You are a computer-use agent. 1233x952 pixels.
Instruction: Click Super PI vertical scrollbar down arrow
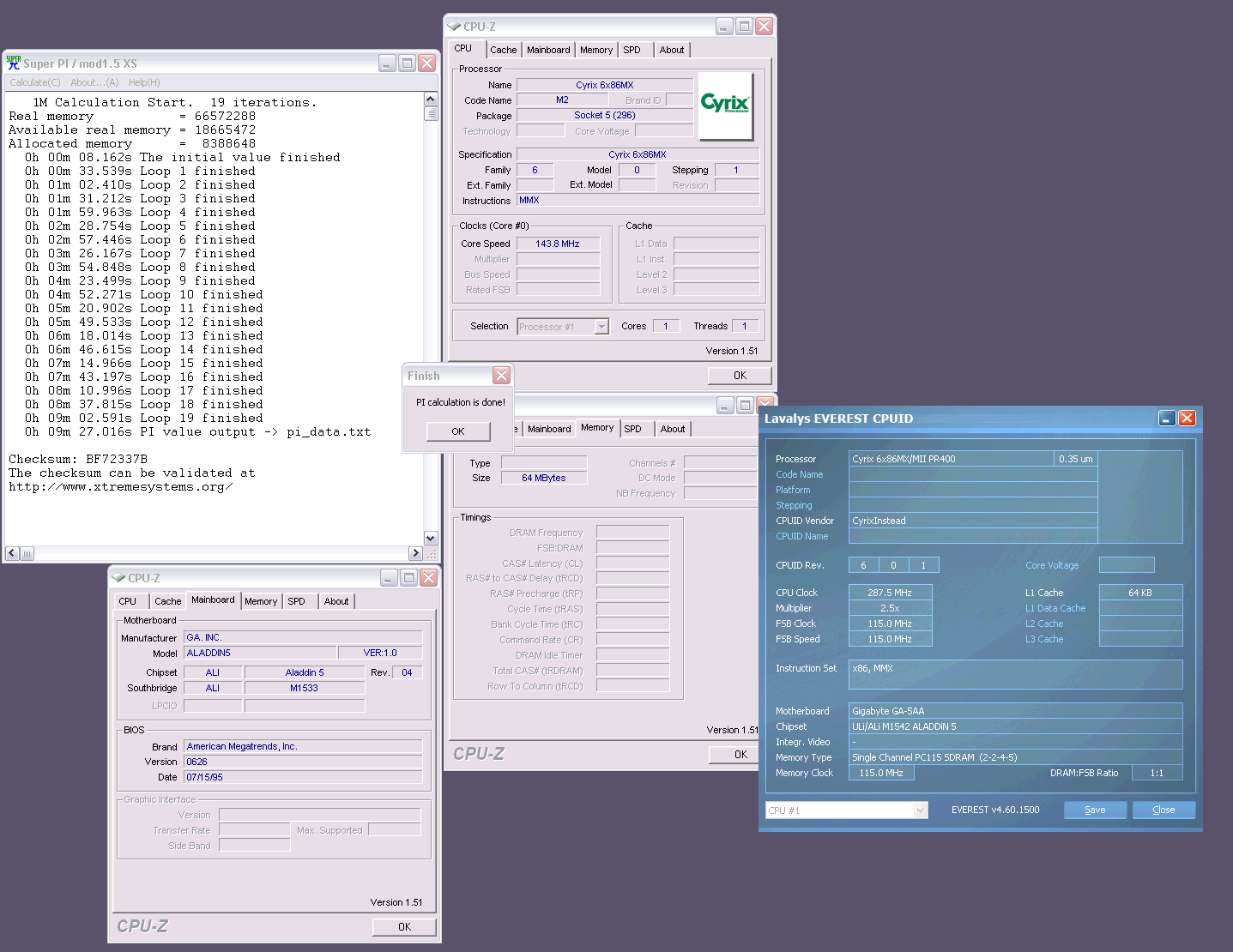click(431, 538)
